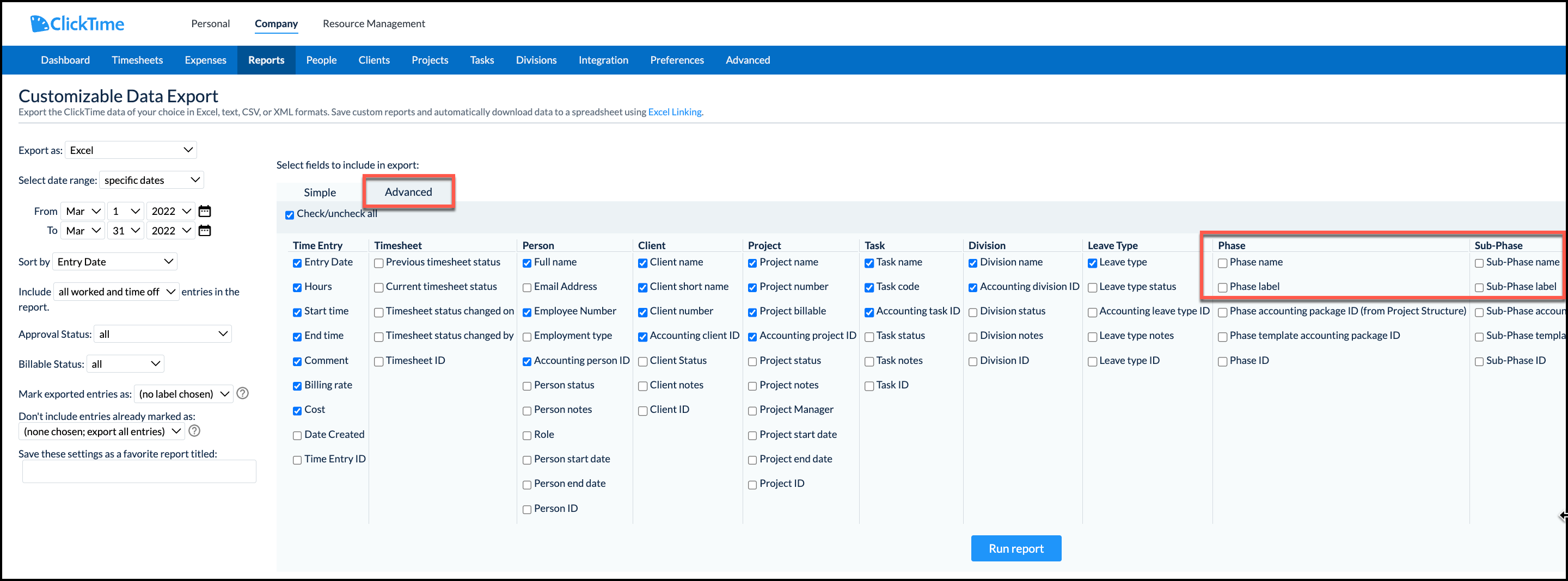The height and width of the screenshot is (581, 1568).
Task: Switch to the Simple fields tab
Action: pyautogui.click(x=320, y=192)
